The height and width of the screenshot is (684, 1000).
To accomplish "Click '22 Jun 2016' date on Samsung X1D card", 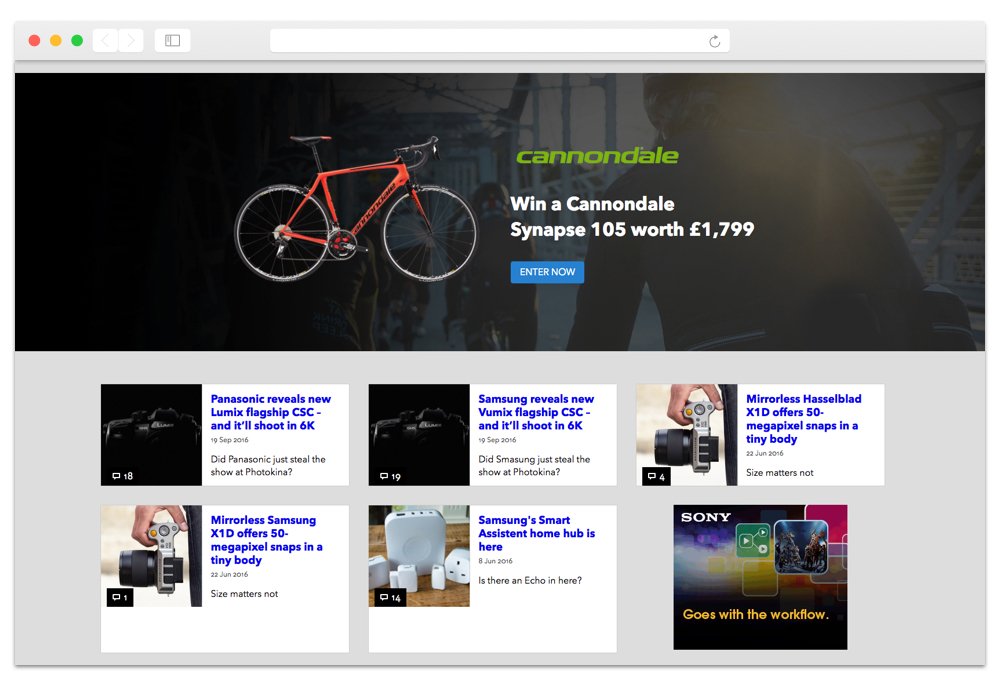I will tap(229, 575).
